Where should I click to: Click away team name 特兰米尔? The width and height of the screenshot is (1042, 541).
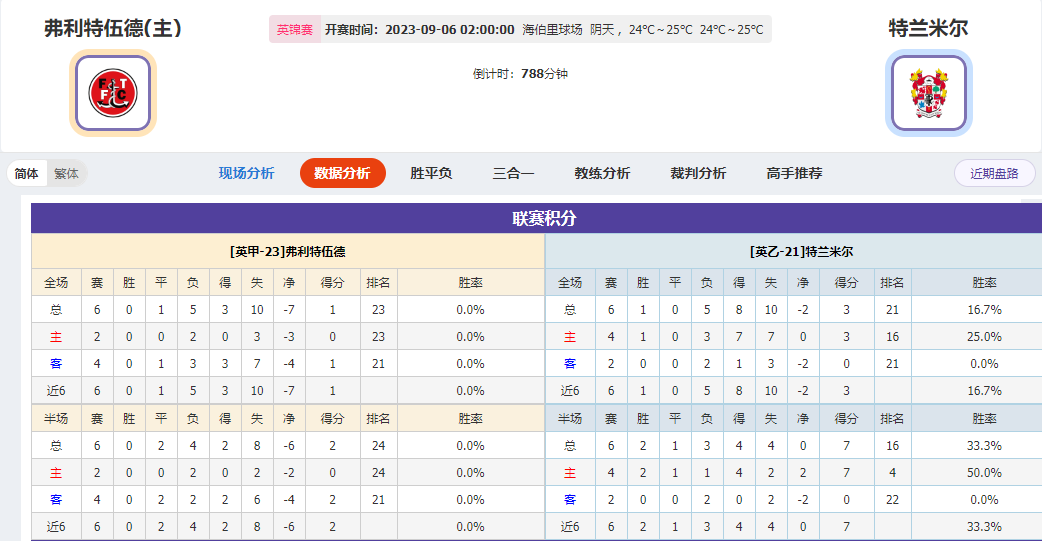[x=928, y=28]
